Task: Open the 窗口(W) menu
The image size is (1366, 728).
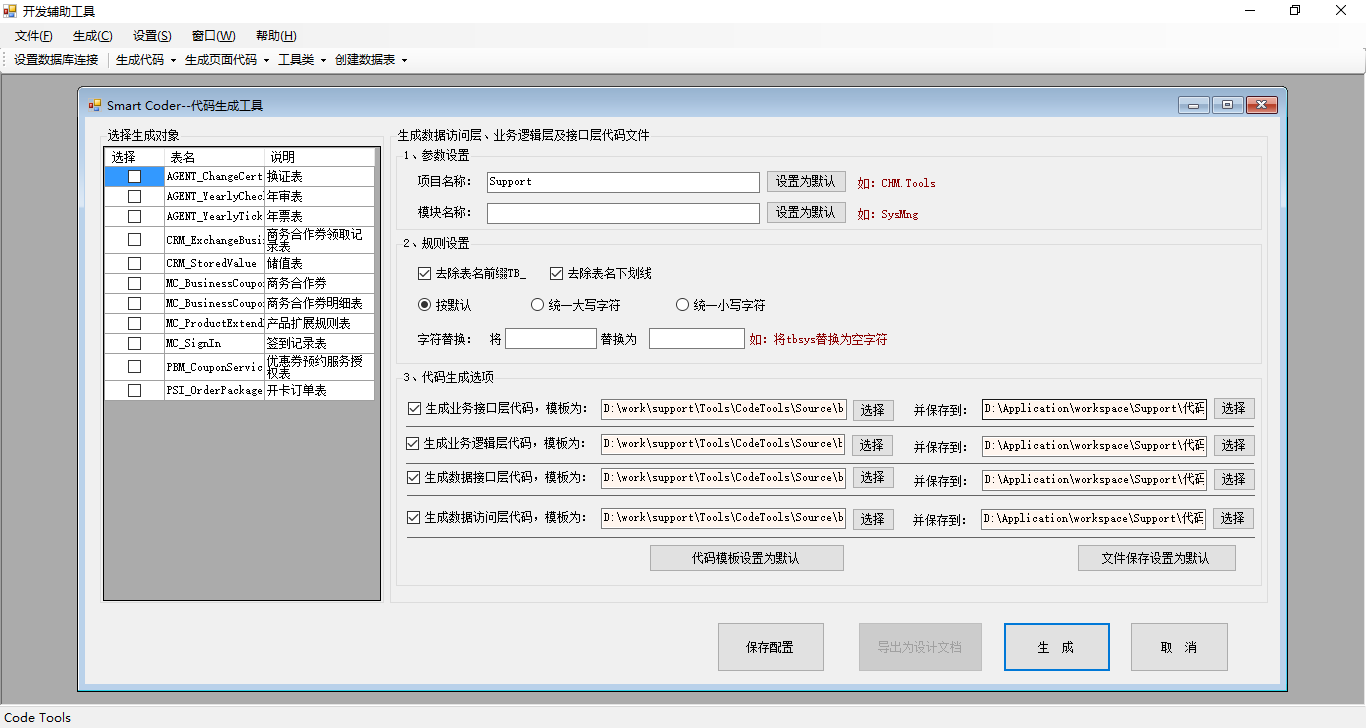Action: 213,36
